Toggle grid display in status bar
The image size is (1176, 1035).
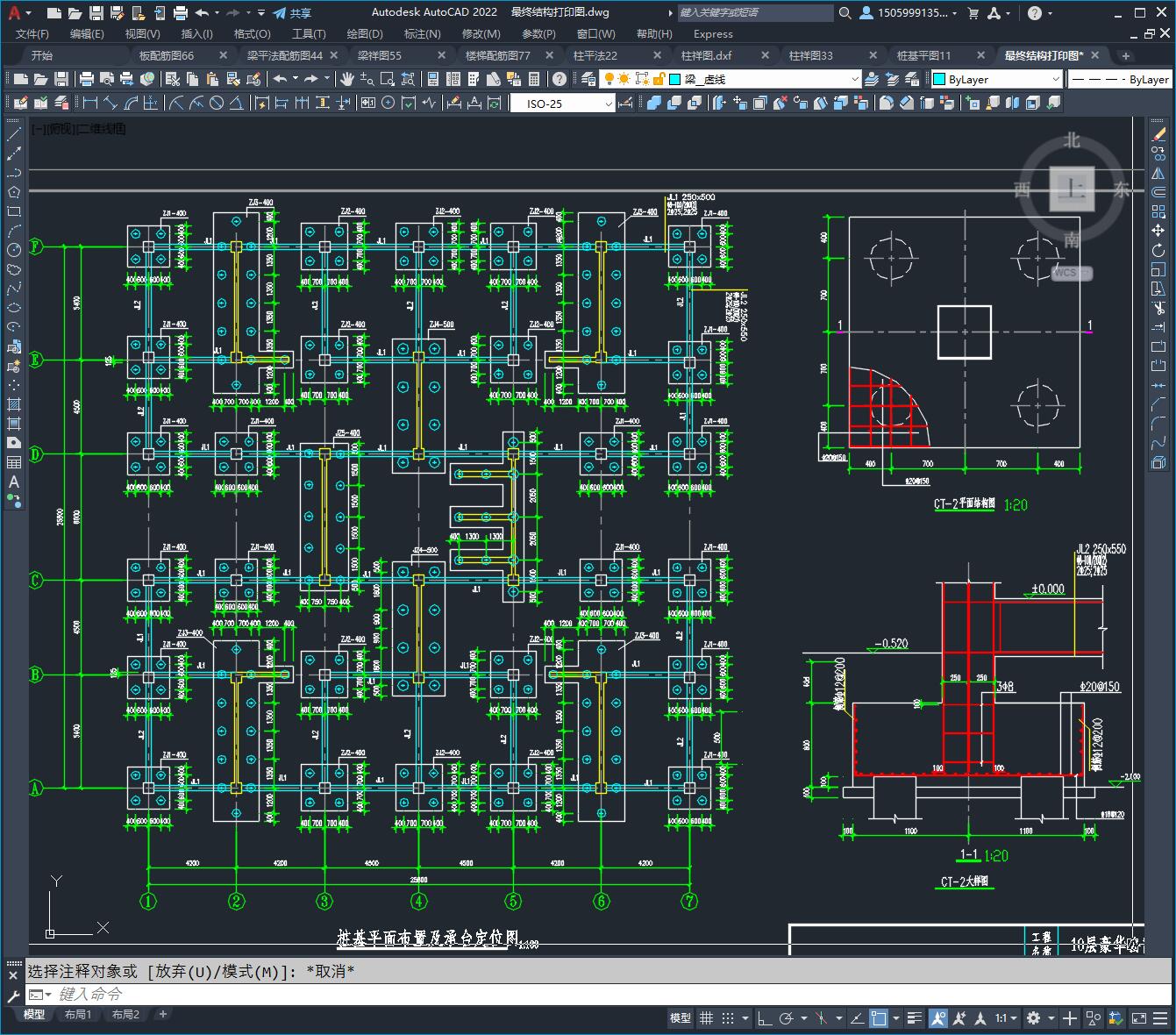coord(706,1018)
